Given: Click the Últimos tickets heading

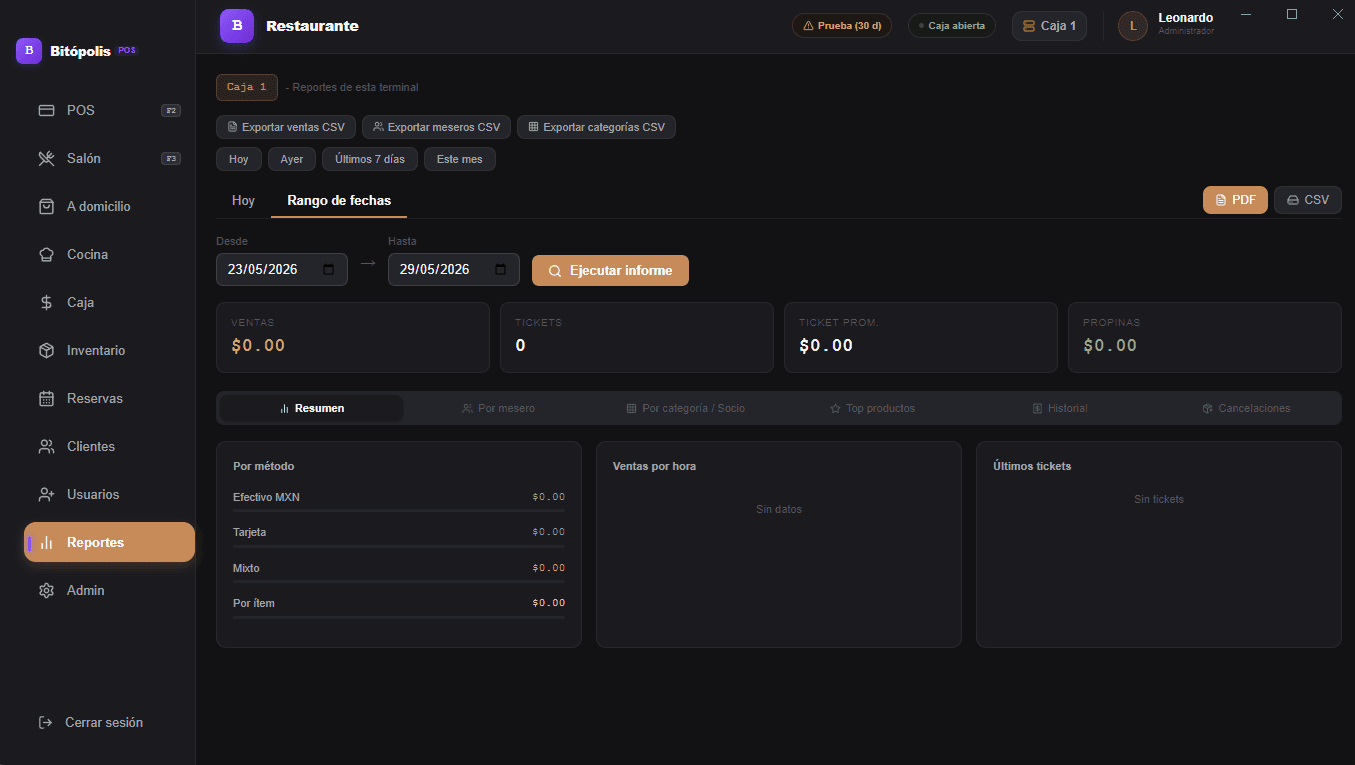Looking at the screenshot, I should click(1032, 466).
